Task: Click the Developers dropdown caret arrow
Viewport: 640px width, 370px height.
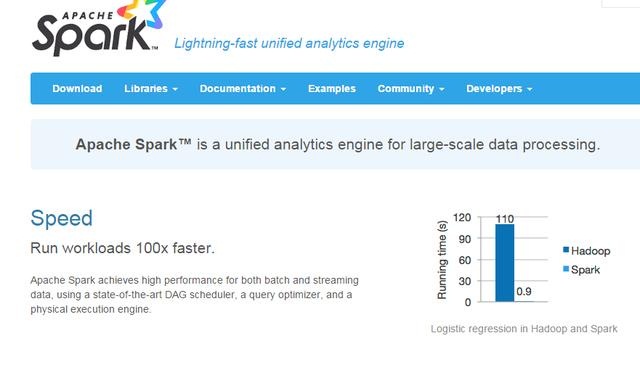Action: (x=529, y=89)
